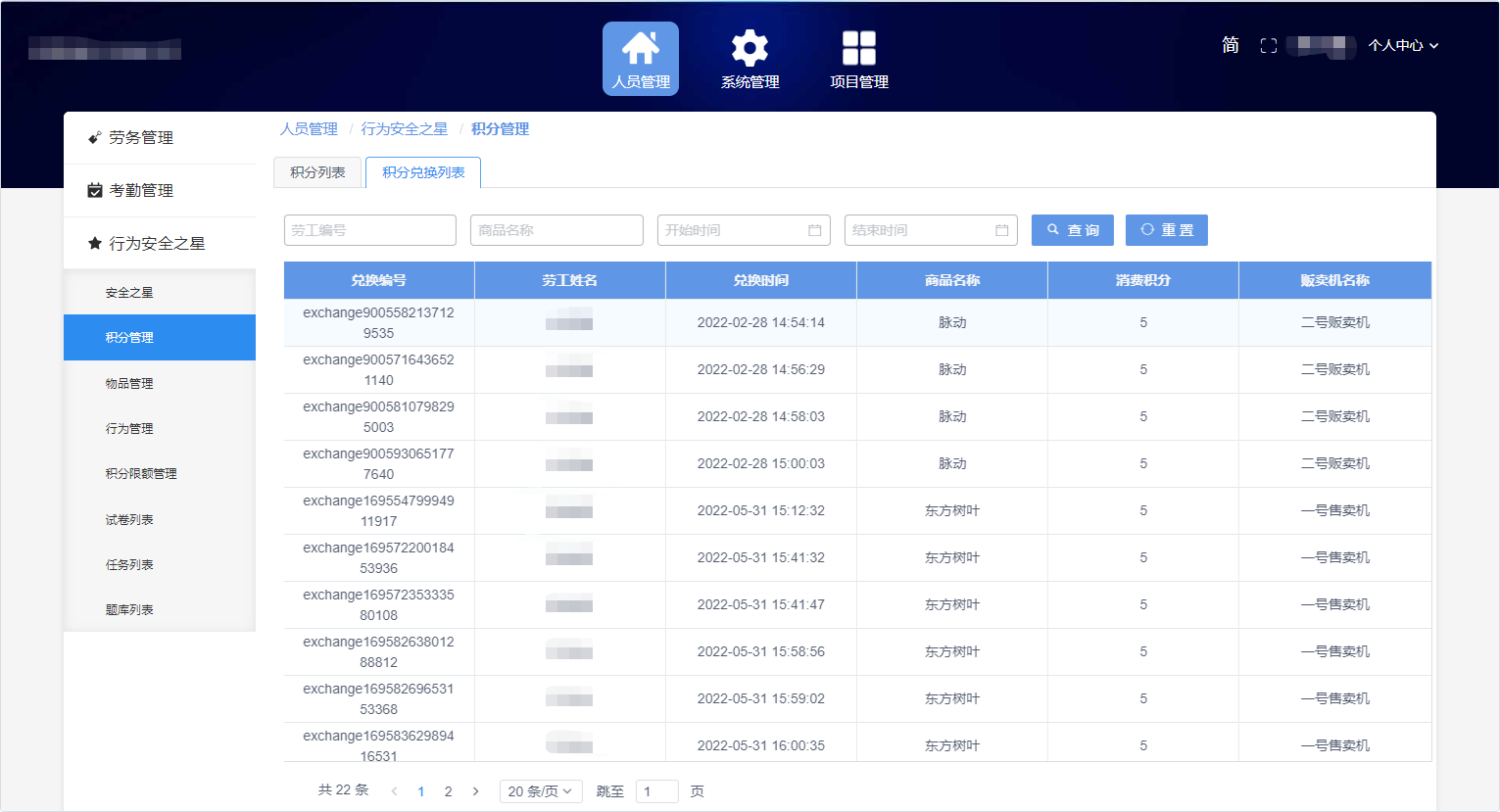Go to next page arrow
Screen dimensions: 1500x812
pyautogui.click(x=476, y=791)
